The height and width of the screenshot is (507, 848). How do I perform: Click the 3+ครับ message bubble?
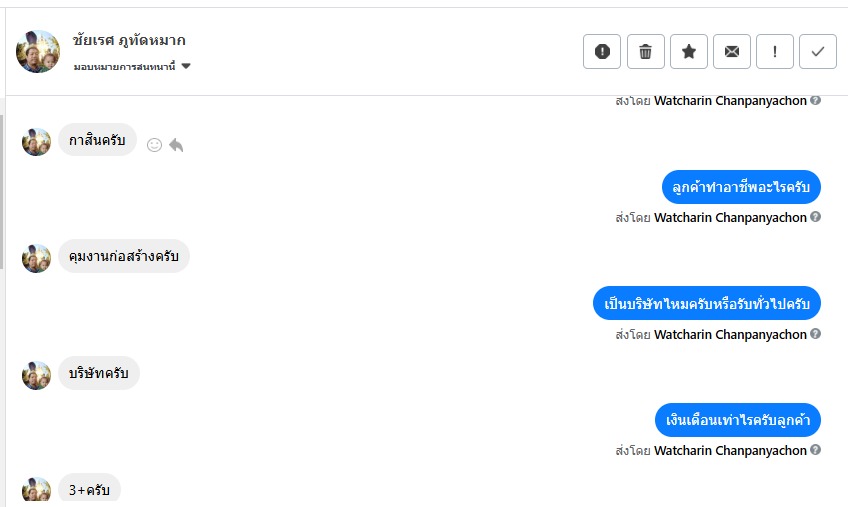point(89,490)
